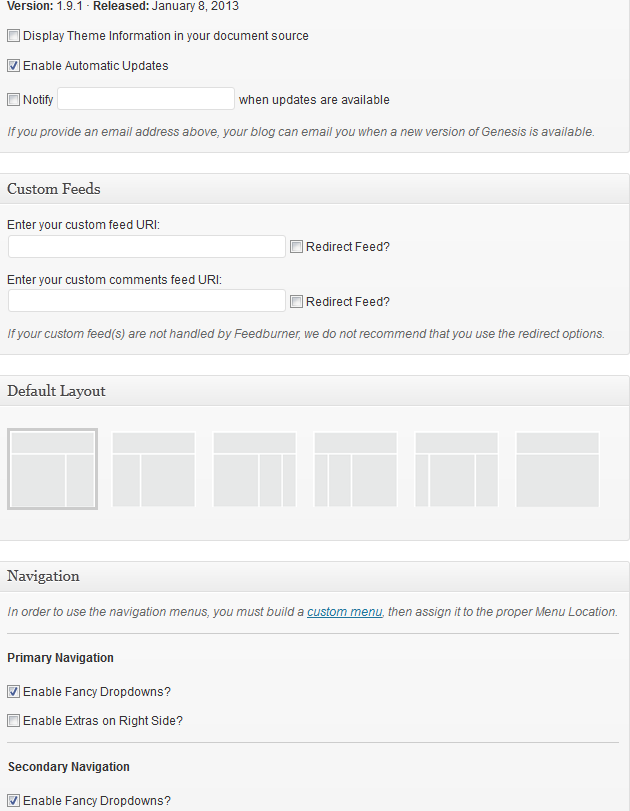Focus the custom feed URI field
This screenshot has height=811, width=630.
[147, 247]
